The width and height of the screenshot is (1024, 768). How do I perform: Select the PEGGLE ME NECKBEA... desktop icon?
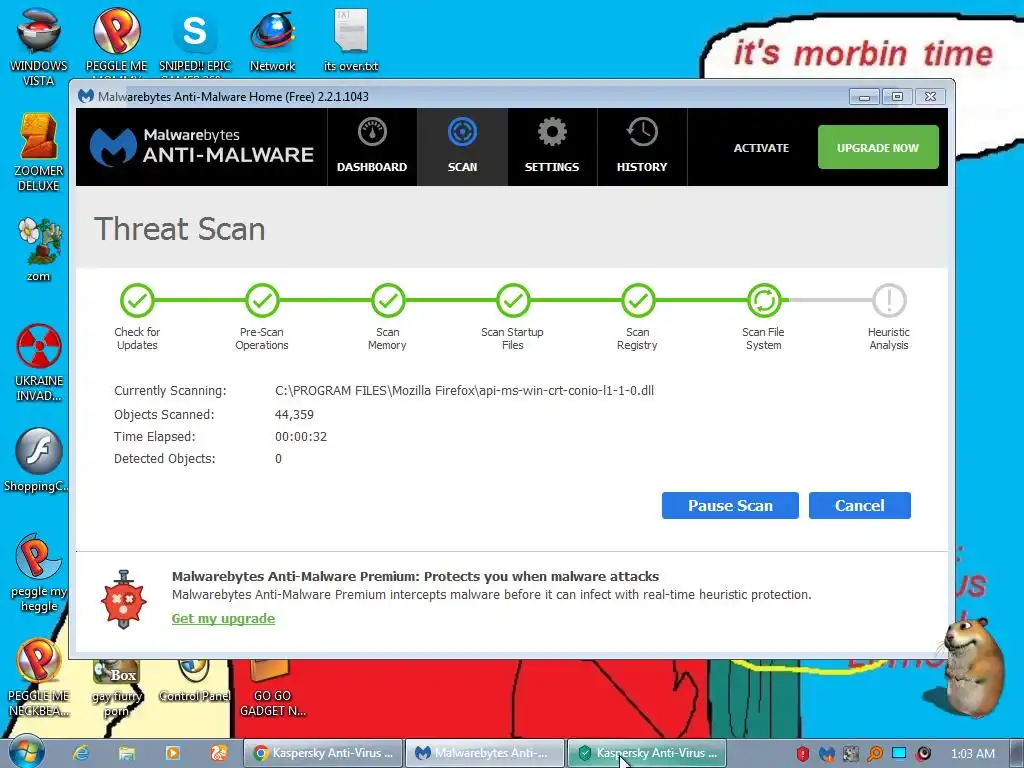point(39,677)
